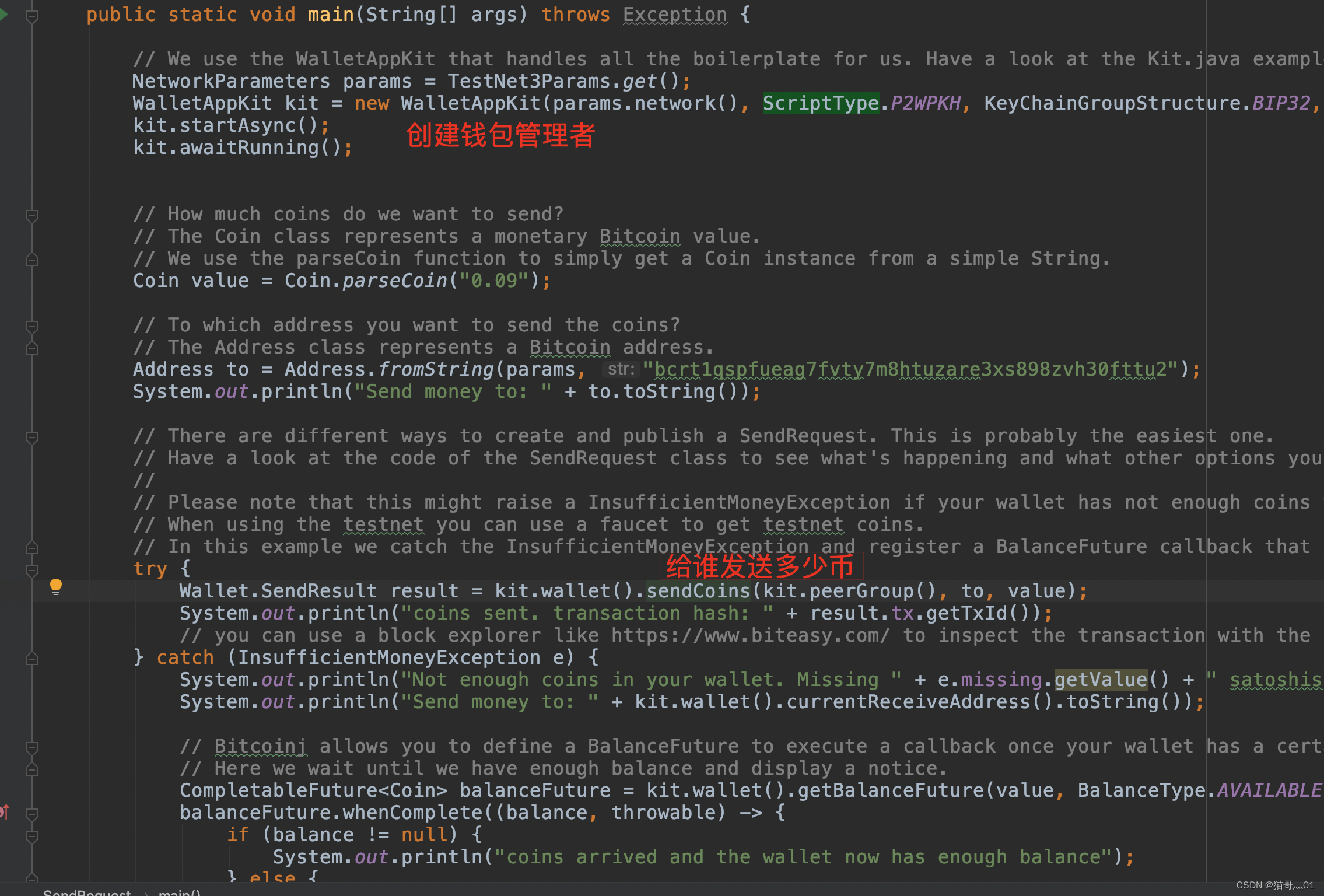
Task: Collapse the try block fold marker
Action: point(32,570)
